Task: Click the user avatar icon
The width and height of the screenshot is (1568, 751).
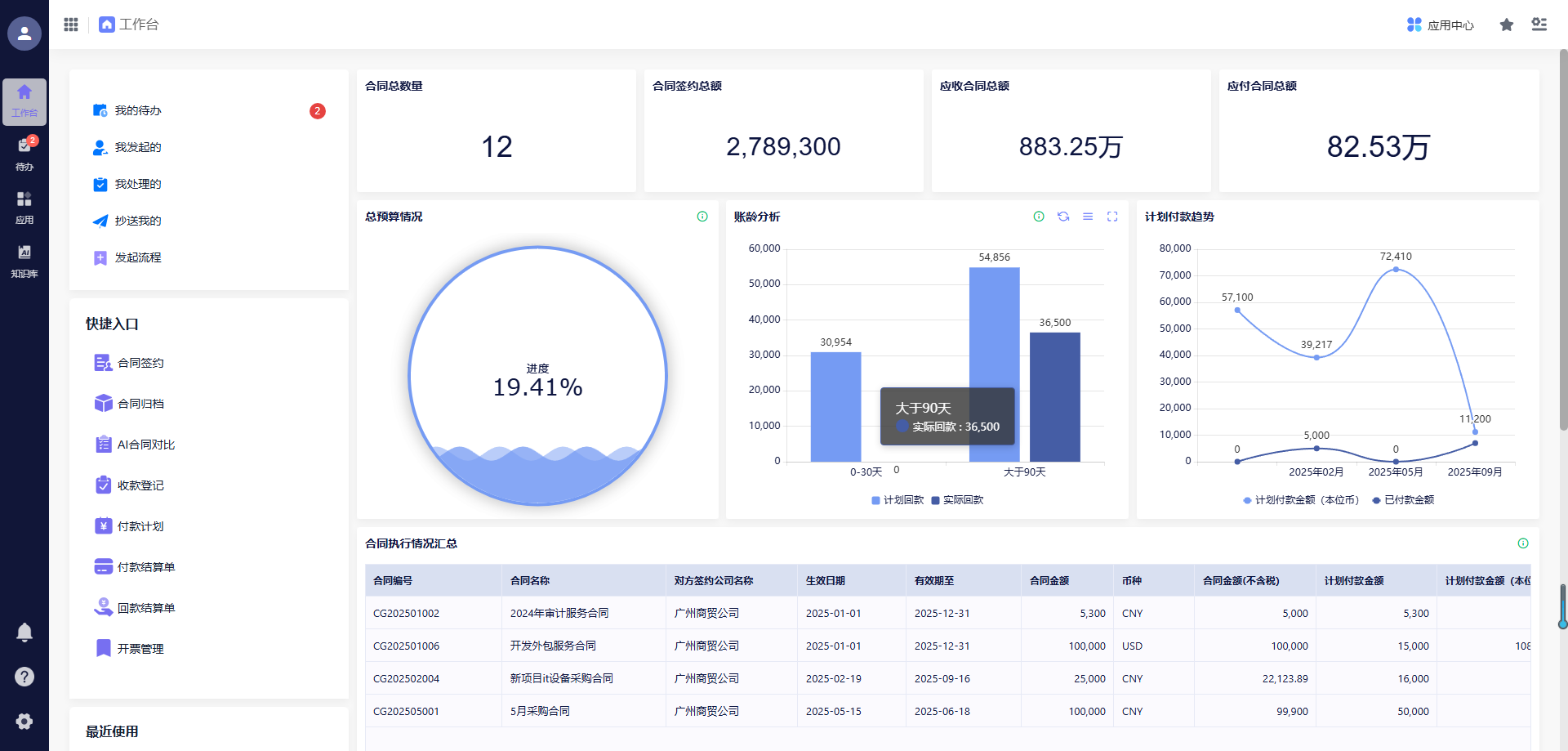Action: pyautogui.click(x=24, y=34)
